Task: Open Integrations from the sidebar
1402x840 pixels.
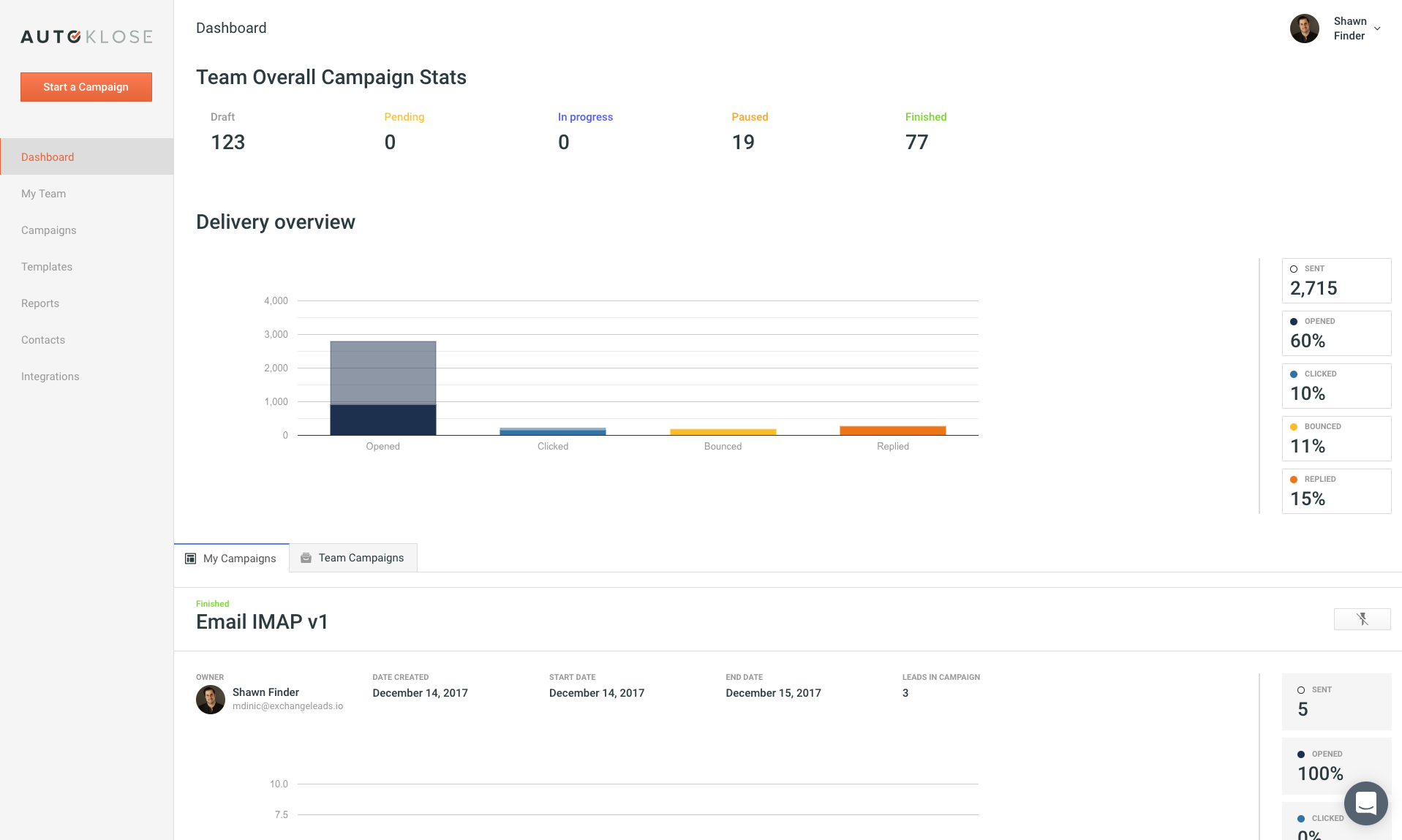Action: point(50,377)
